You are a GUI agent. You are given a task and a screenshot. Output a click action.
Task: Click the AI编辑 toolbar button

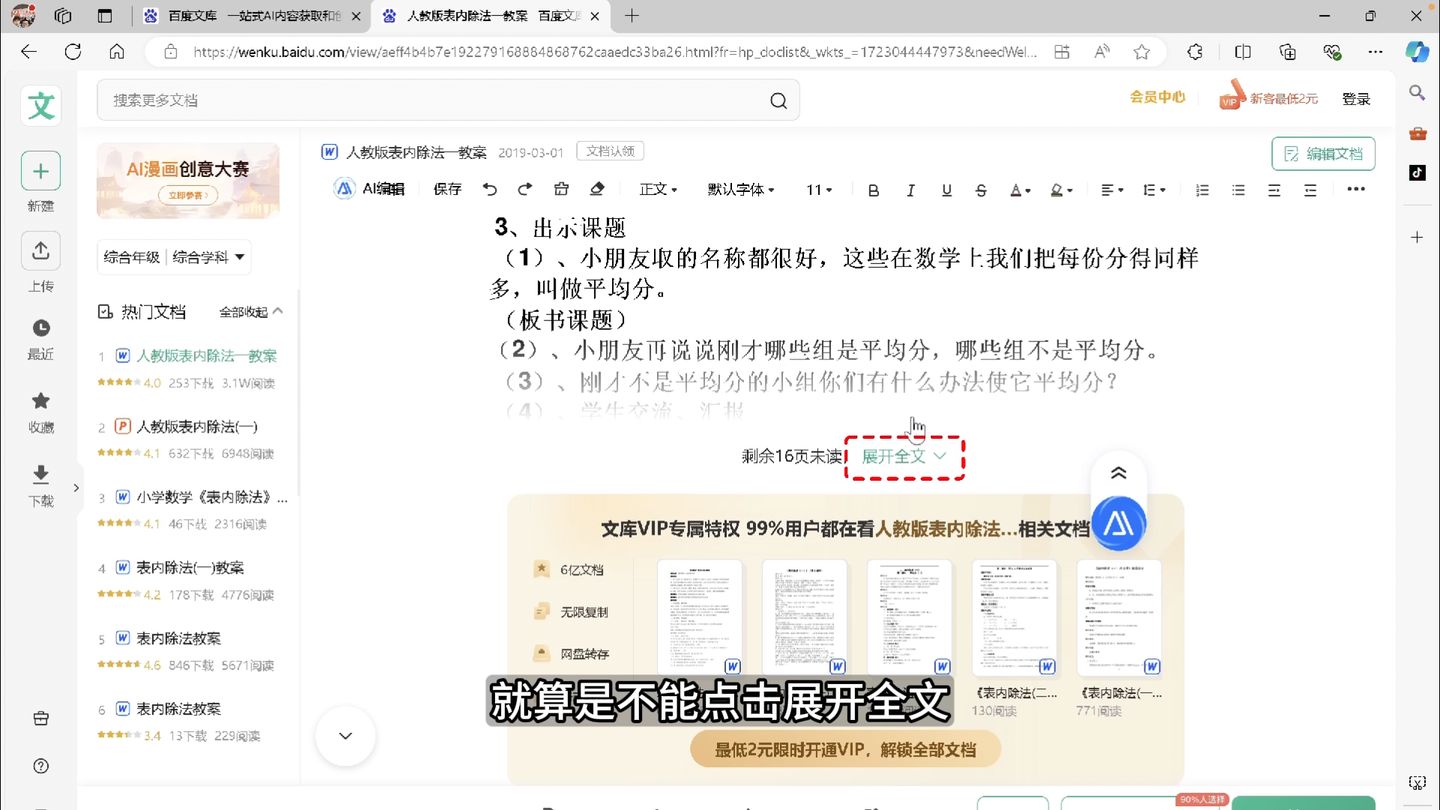click(369, 189)
